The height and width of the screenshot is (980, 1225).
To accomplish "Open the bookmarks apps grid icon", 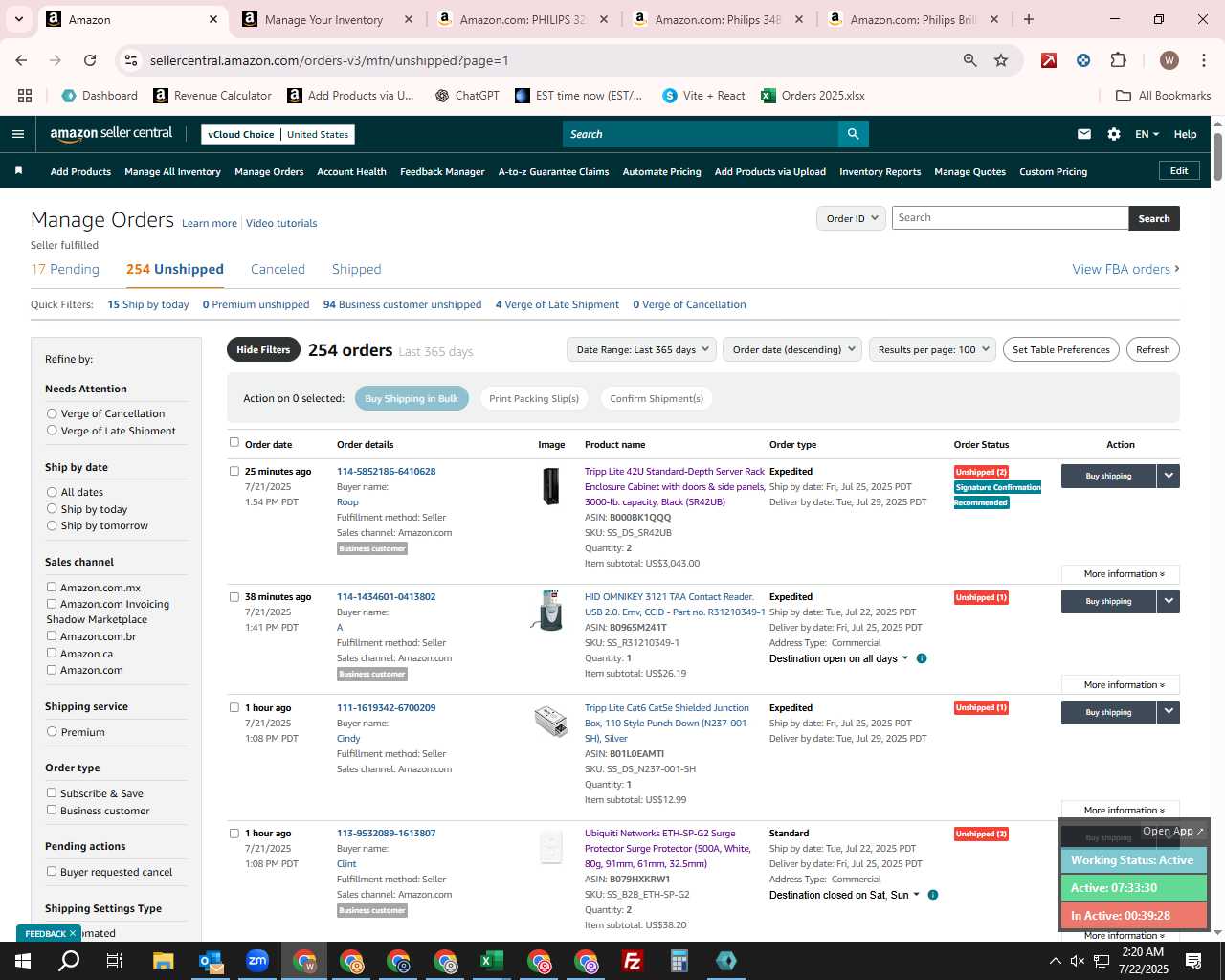I will [x=25, y=96].
